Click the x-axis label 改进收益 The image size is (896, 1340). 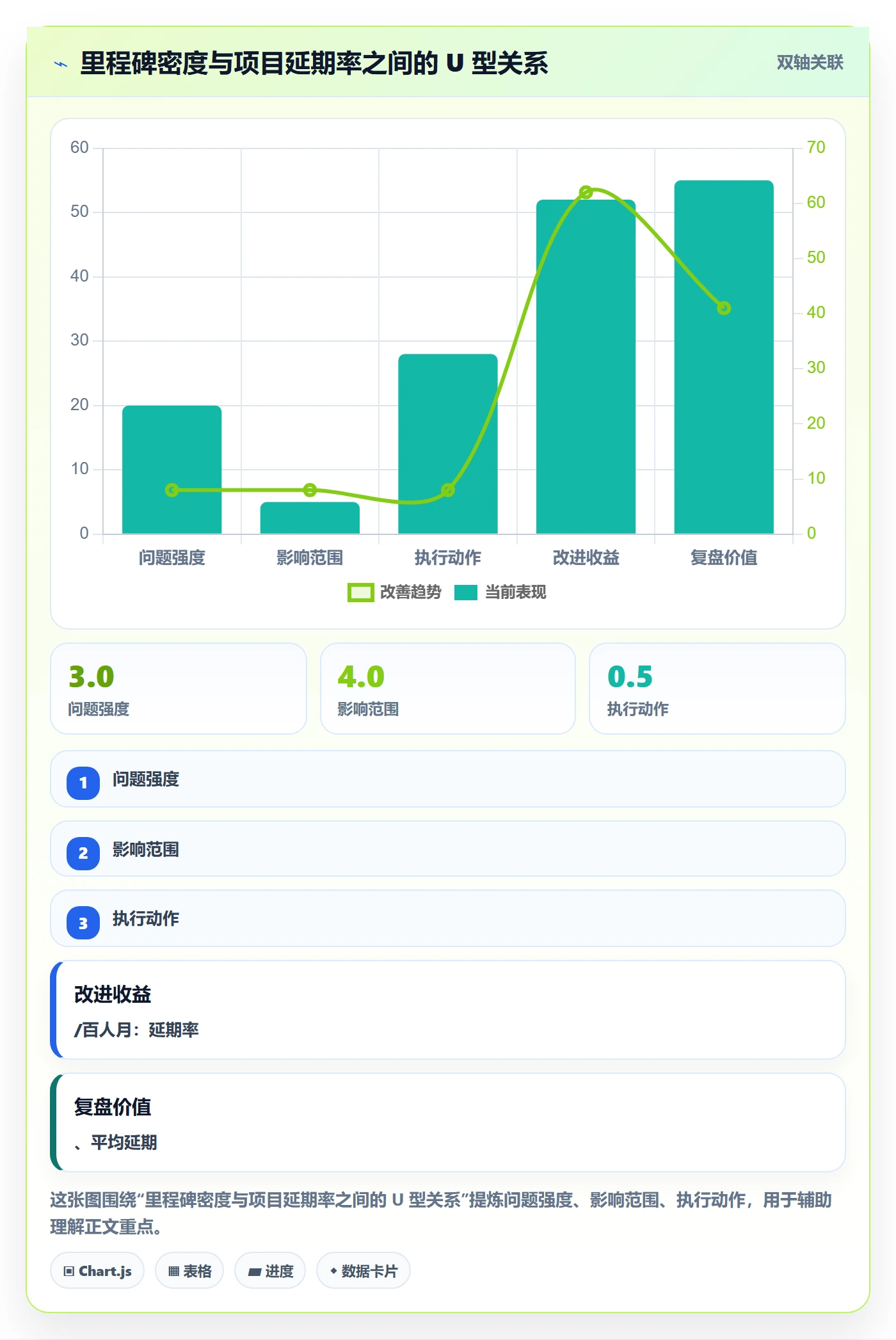tap(586, 558)
